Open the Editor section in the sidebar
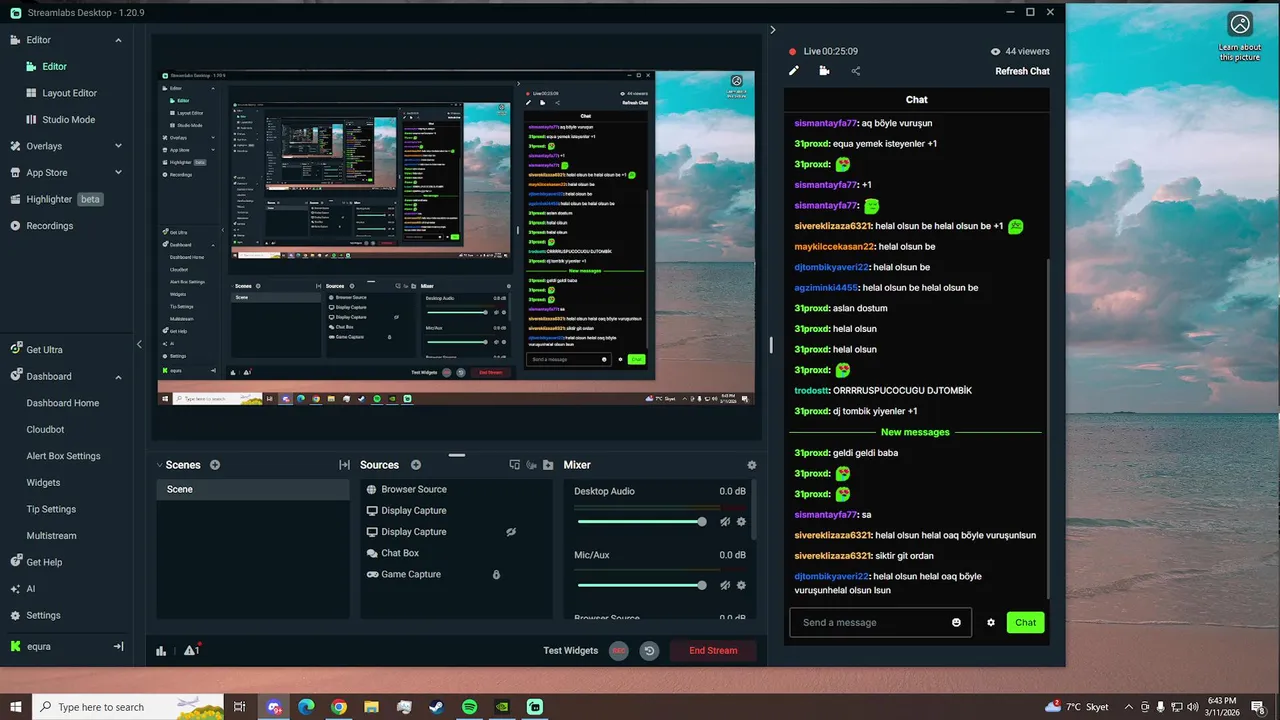This screenshot has height=720, width=1280. tap(38, 40)
